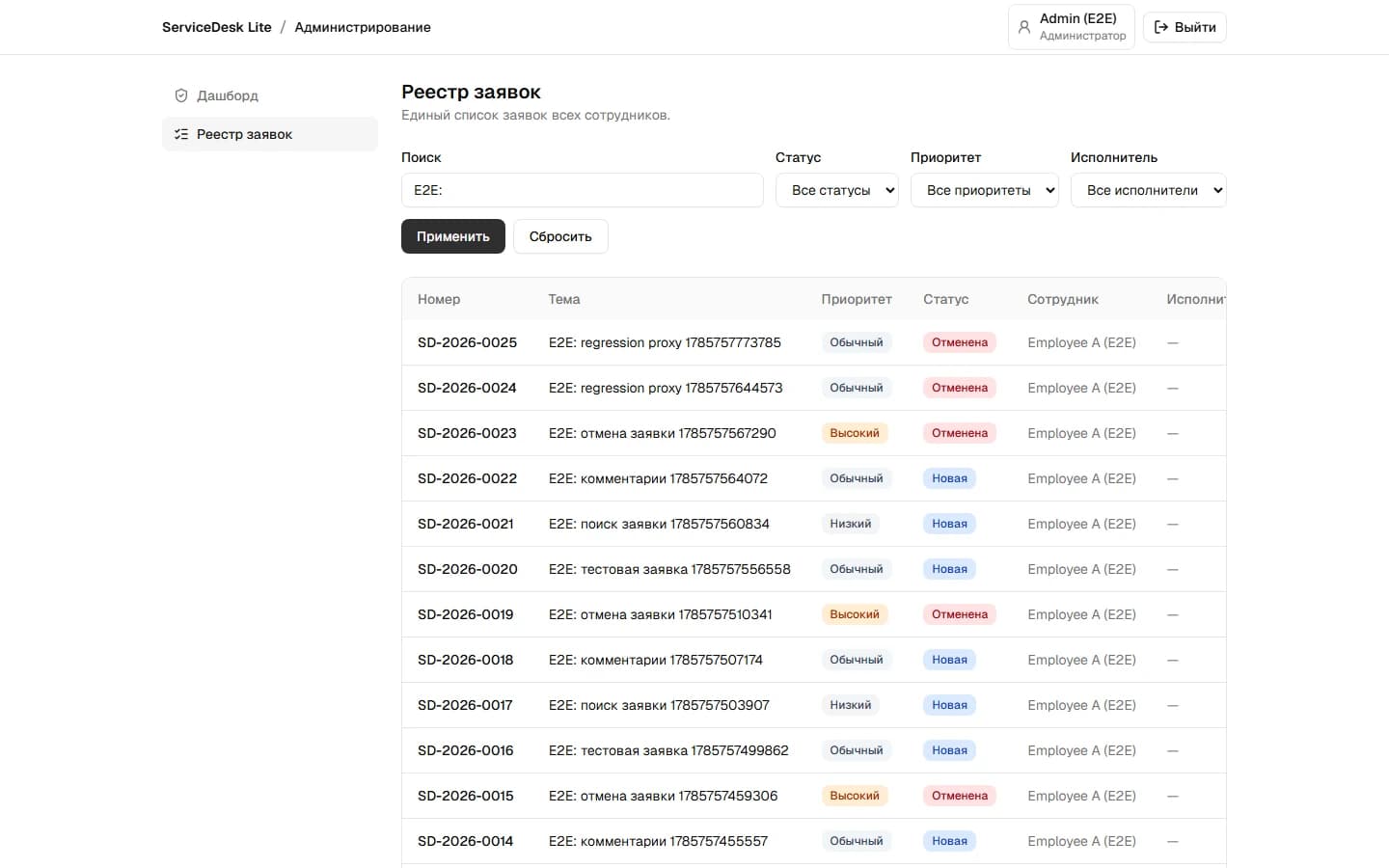Focus the Поиск search field
This screenshot has height=868, width=1389.
pos(583,190)
